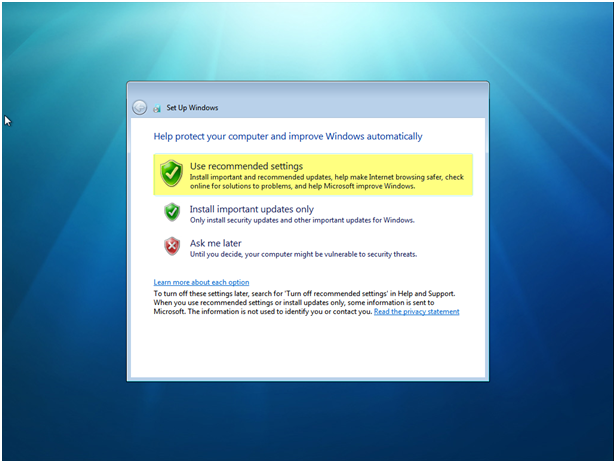Image resolution: width=616 pixels, height=463 pixels.
Task: Click the heading Help protect your computer
Action: tap(288, 136)
